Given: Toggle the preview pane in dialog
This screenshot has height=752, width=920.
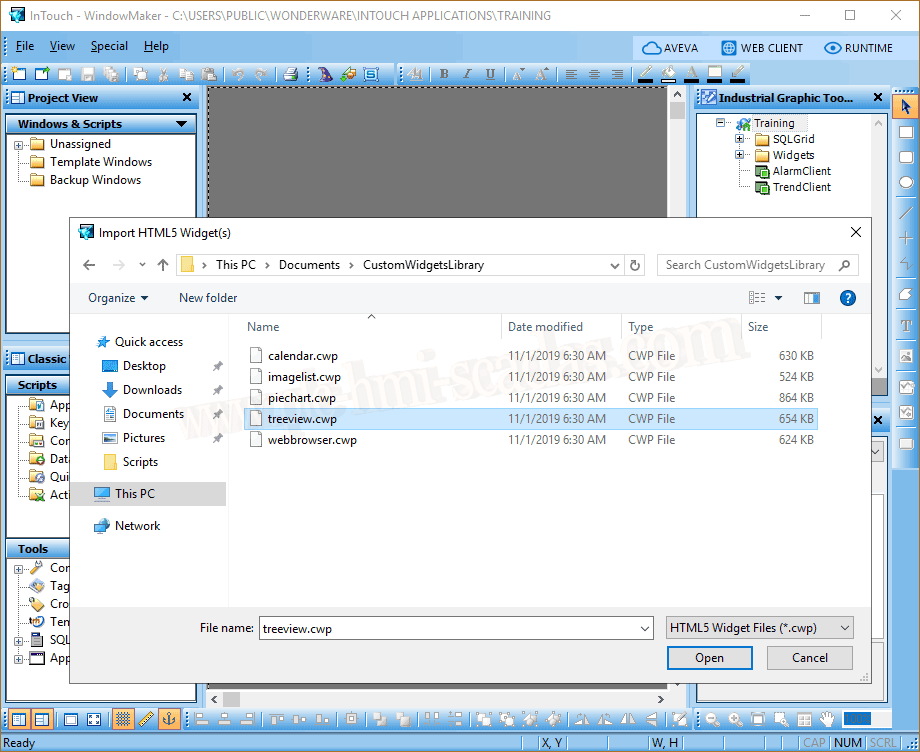Looking at the screenshot, I should pos(811,298).
